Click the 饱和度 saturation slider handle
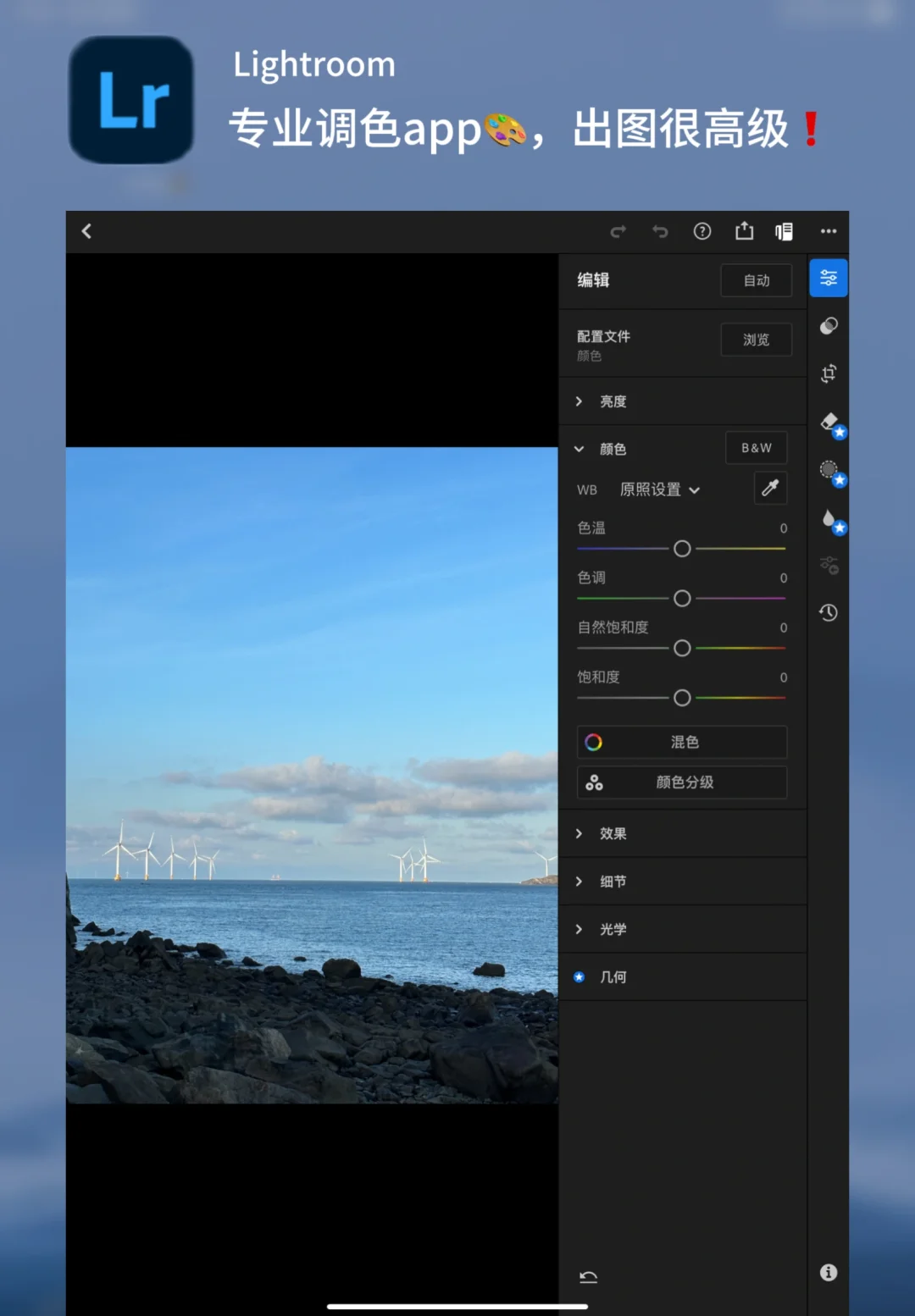915x1316 pixels. 682,698
